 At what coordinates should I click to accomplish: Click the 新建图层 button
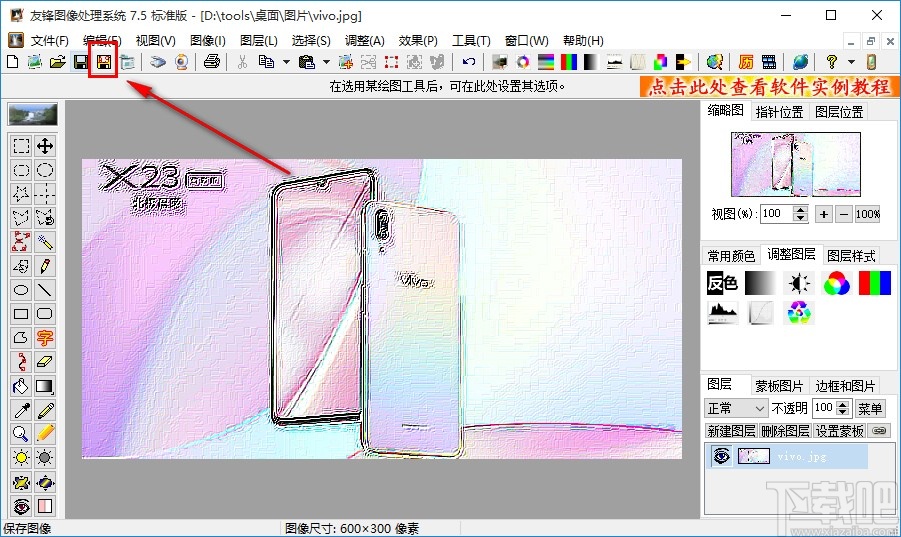[731, 431]
